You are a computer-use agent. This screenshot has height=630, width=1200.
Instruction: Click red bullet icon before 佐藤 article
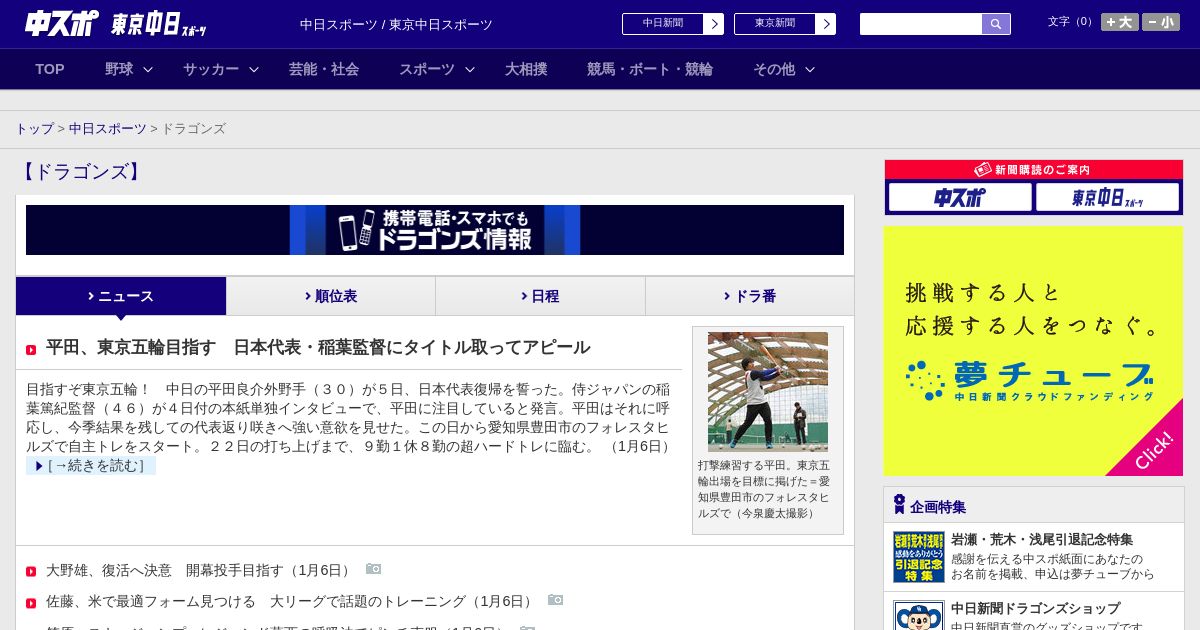31,603
